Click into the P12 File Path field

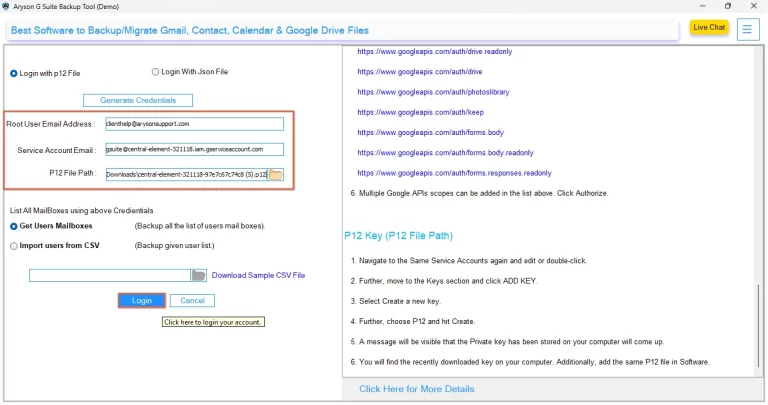pos(187,174)
